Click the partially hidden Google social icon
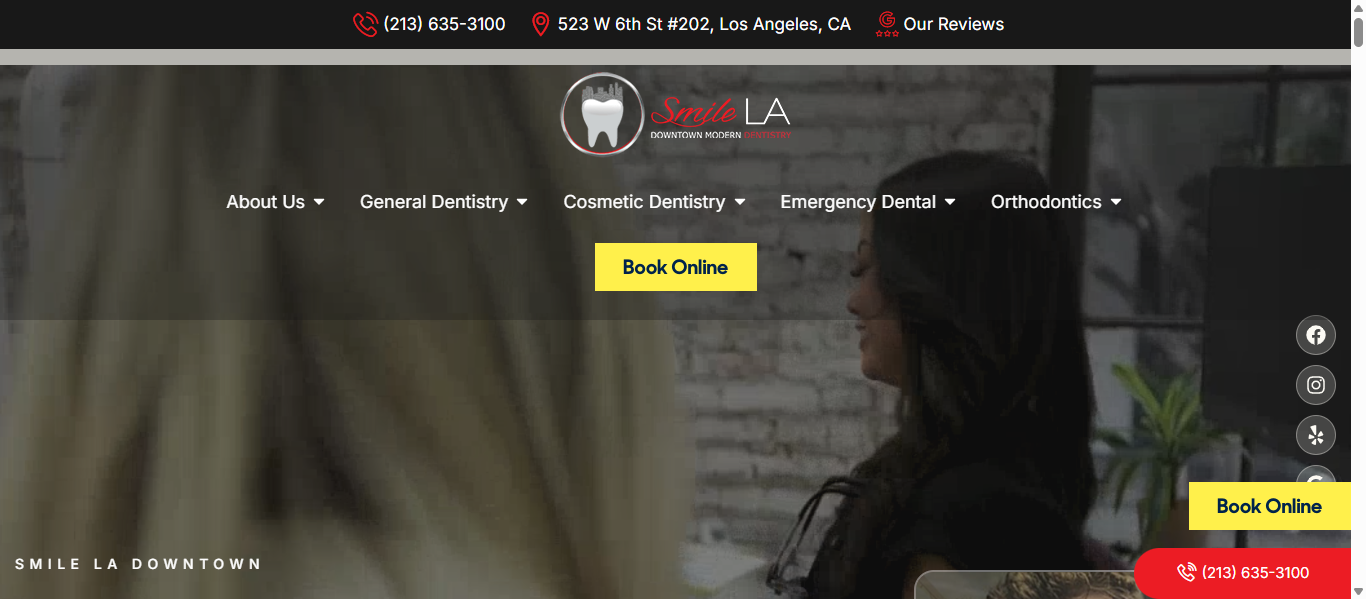The height and width of the screenshot is (599, 1366). pos(1316,474)
